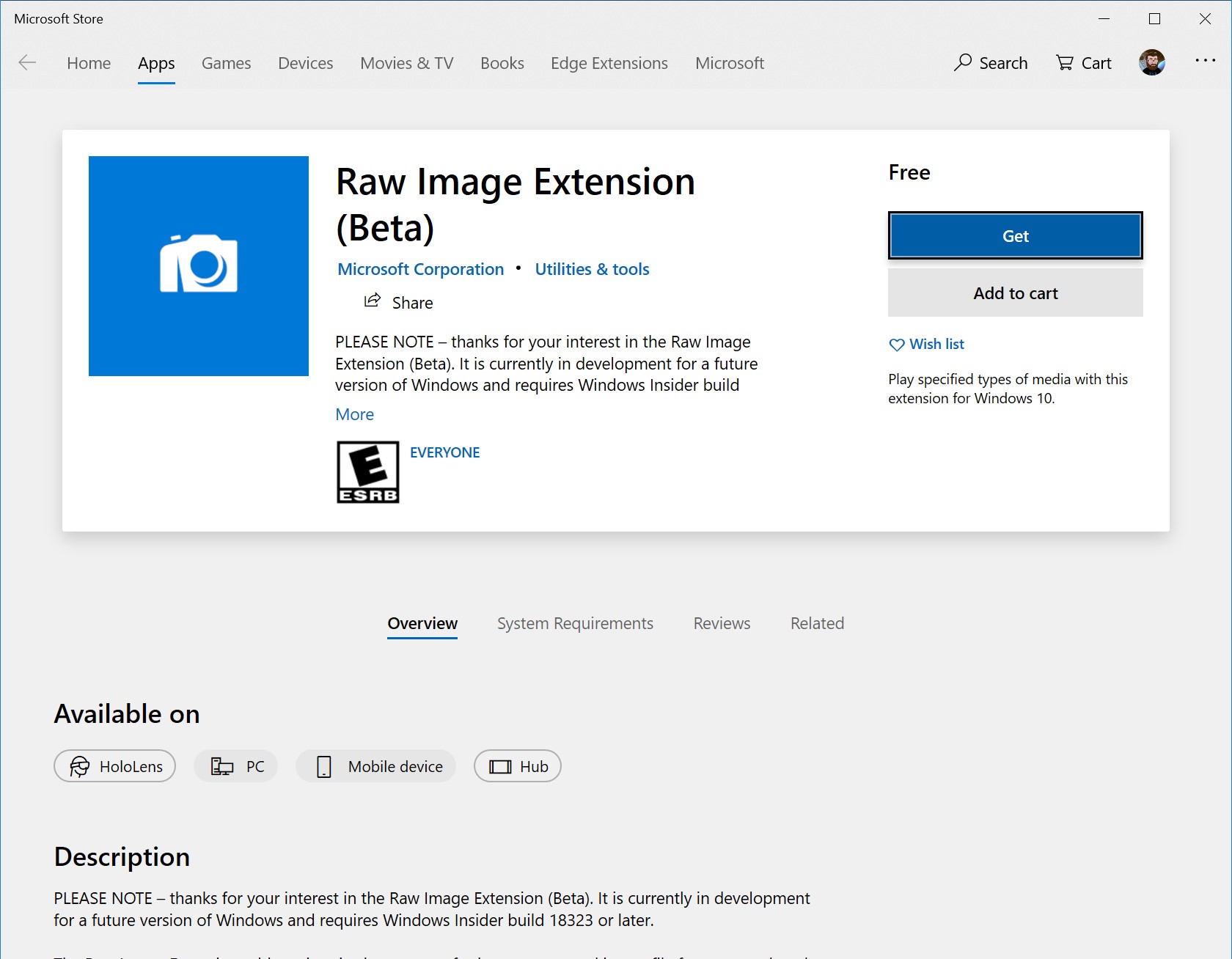This screenshot has height=959, width=1232.
Task: Click the camera app logo thumbnail
Action: coord(198,266)
